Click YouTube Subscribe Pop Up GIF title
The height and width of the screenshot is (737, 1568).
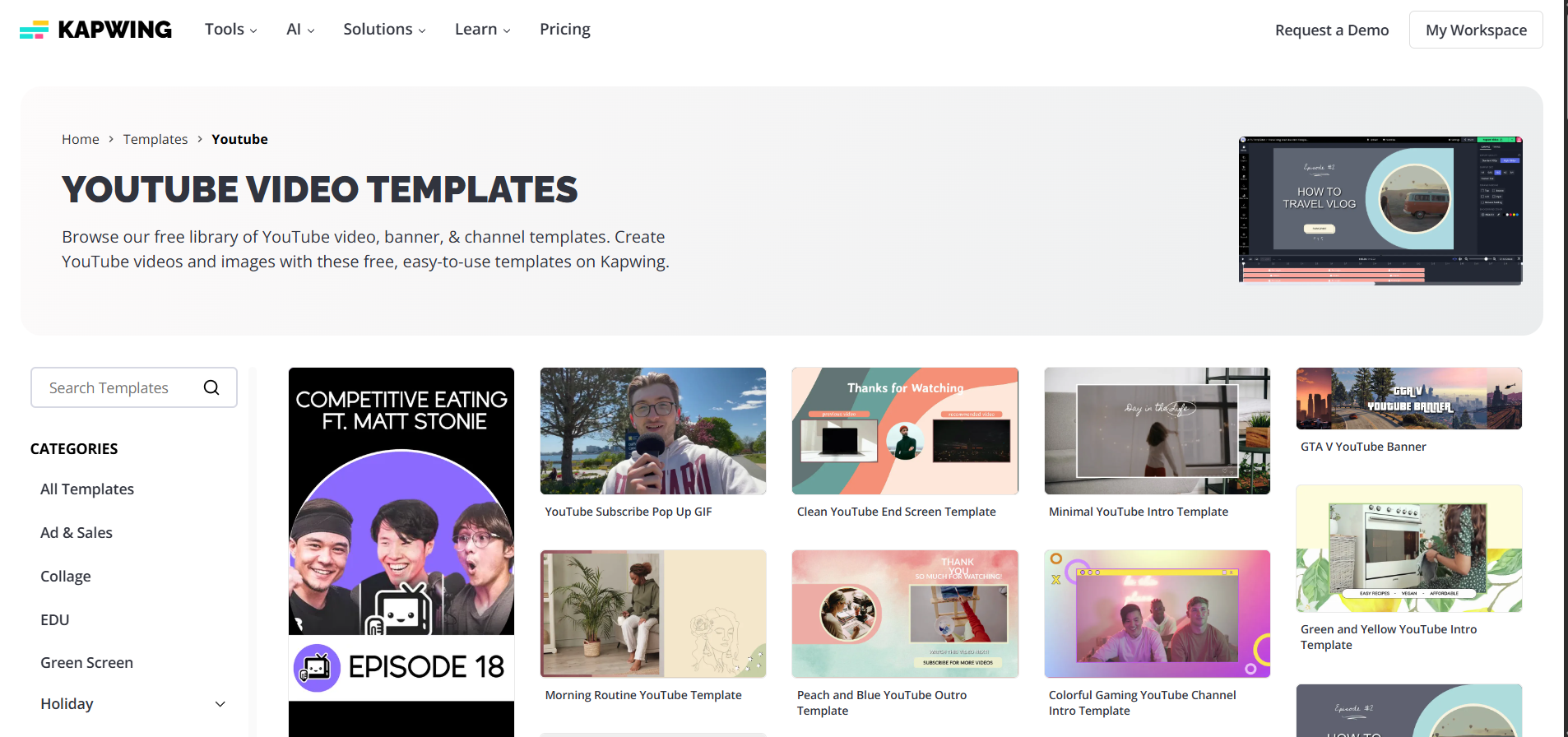tap(629, 512)
